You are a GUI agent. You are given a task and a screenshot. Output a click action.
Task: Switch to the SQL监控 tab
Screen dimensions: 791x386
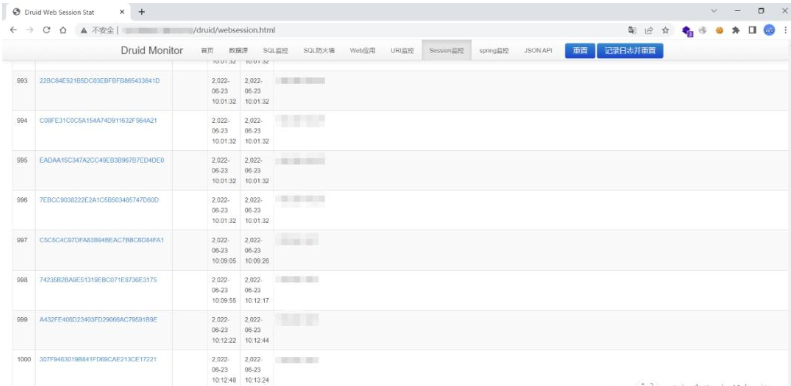pos(275,50)
